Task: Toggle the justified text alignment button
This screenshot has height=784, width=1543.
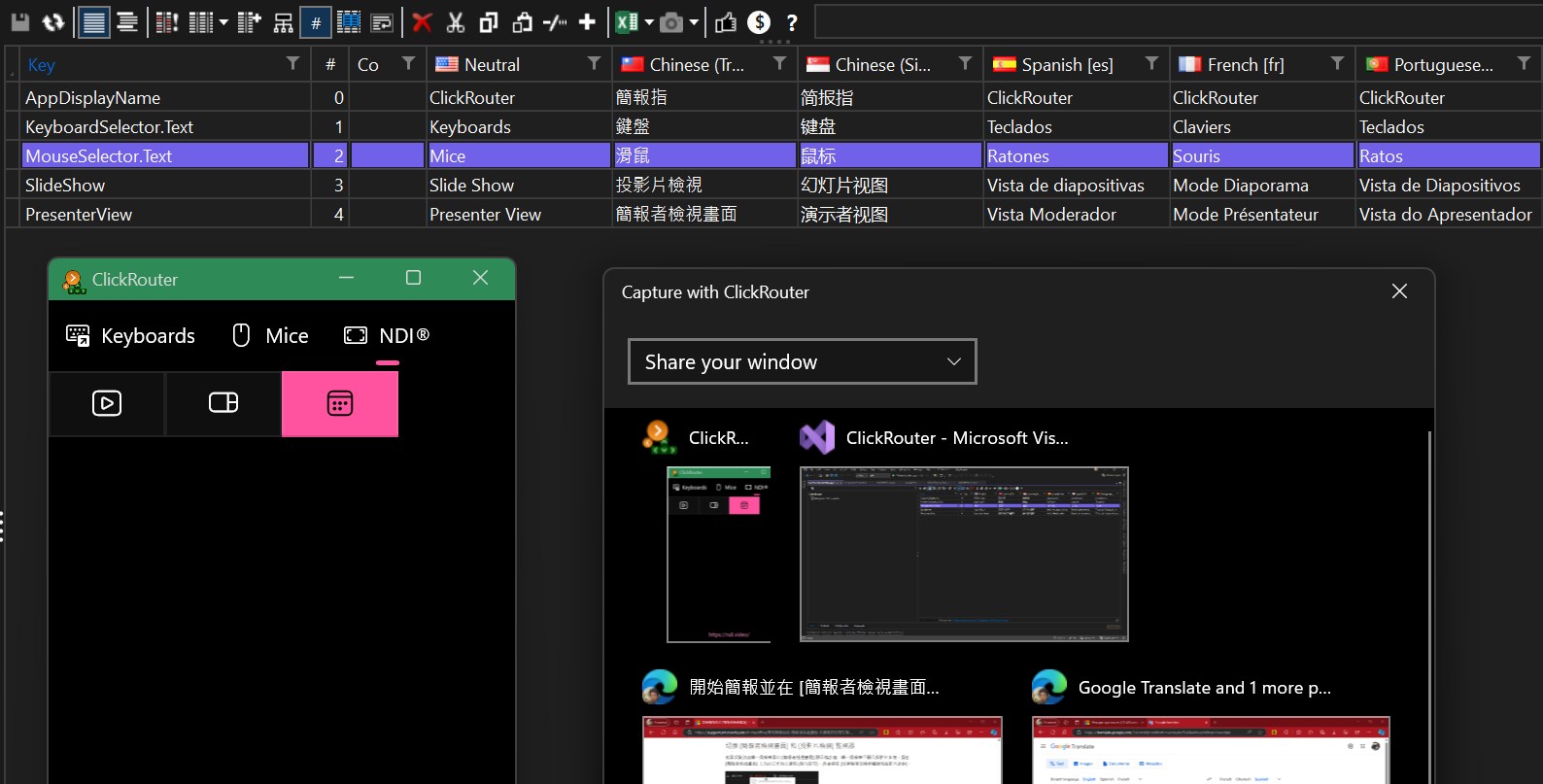Action: [x=94, y=21]
